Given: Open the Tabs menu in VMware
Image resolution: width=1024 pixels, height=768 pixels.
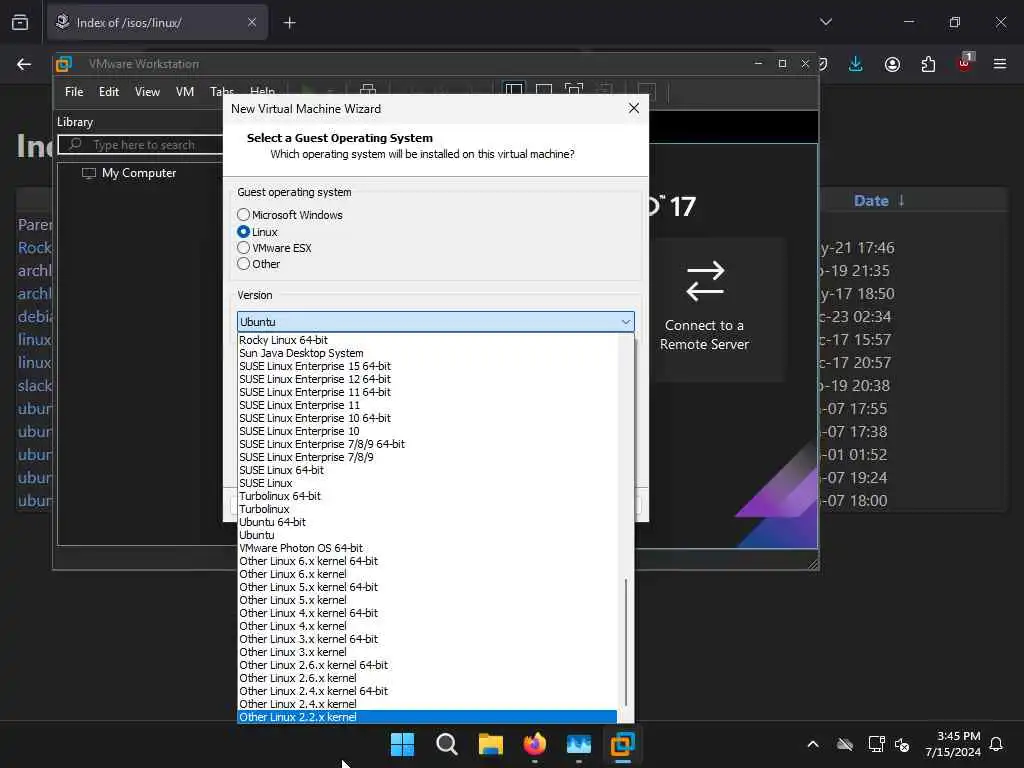Looking at the screenshot, I should [221, 92].
